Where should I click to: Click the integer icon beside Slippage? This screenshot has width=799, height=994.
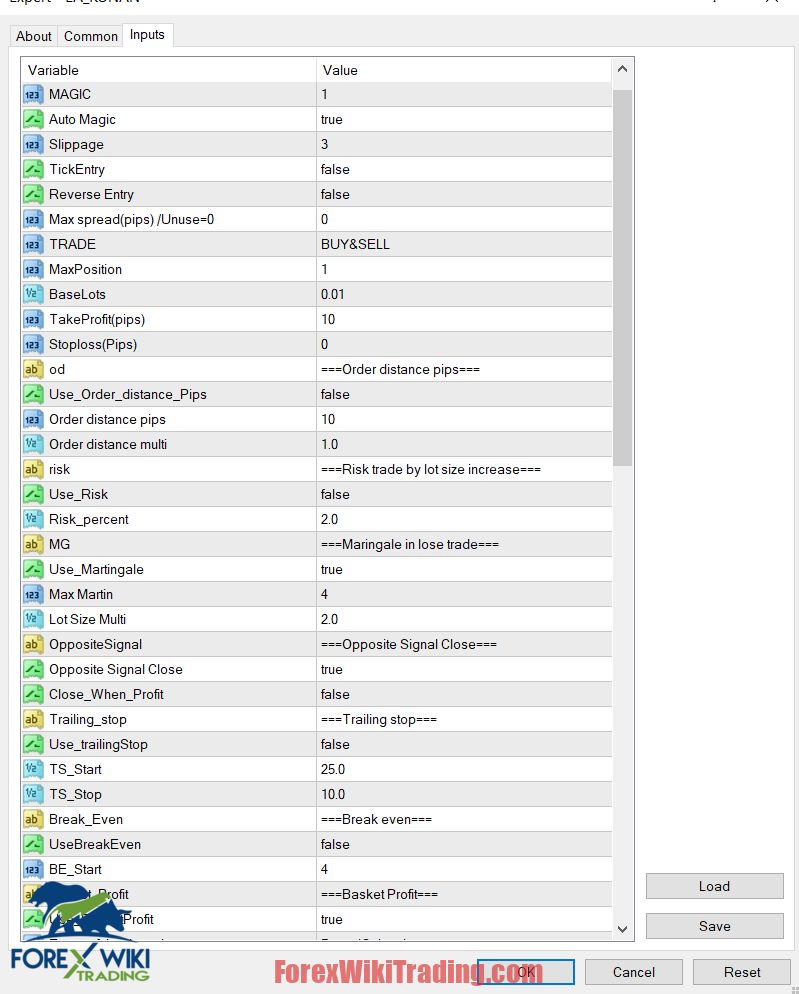(33, 145)
